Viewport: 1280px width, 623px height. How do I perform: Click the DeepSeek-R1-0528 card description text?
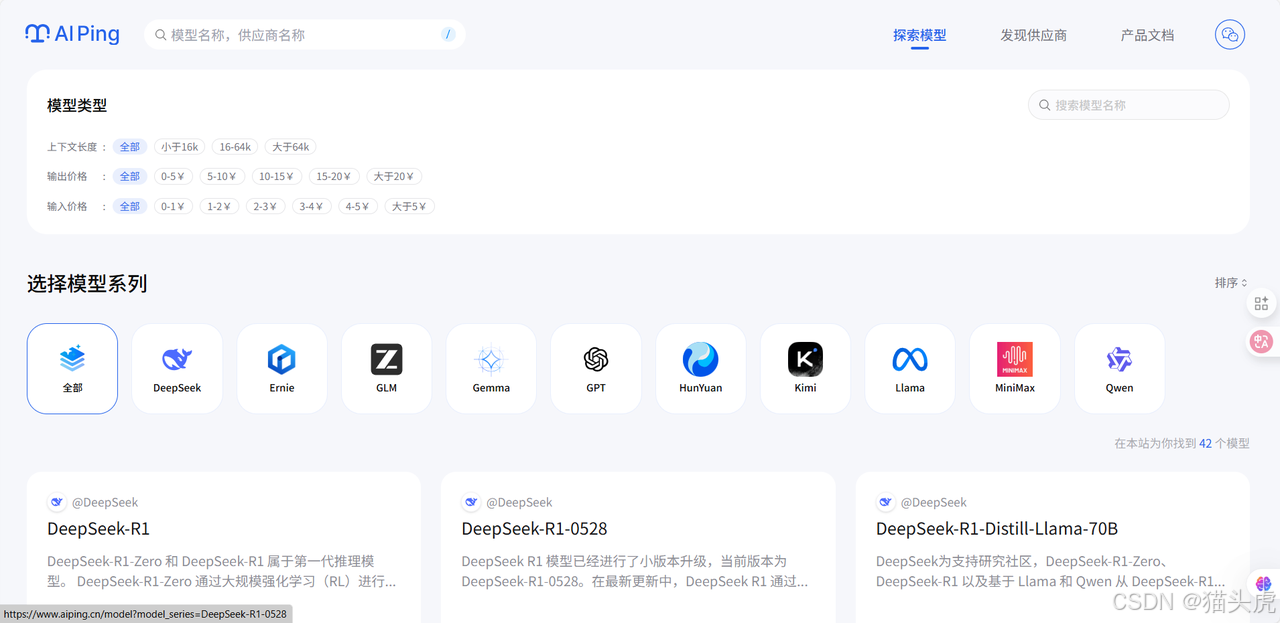click(635, 571)
